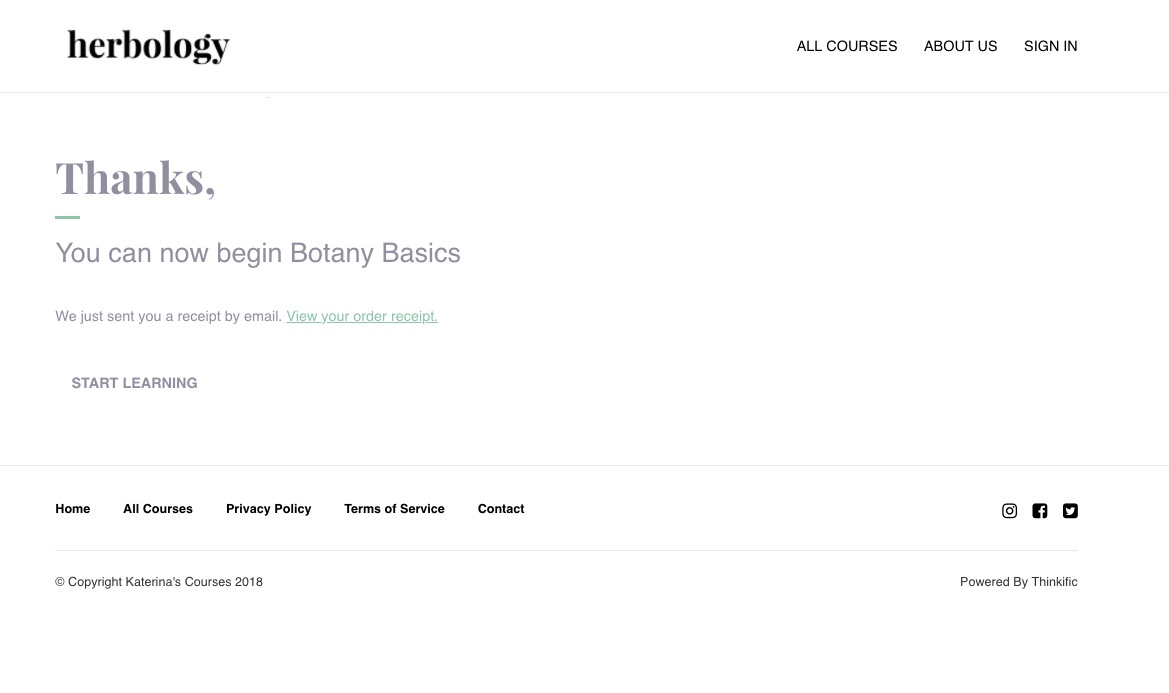Open All Courses footer link
The width and height of the screenshot is (1169, 693).
[158, 509]
